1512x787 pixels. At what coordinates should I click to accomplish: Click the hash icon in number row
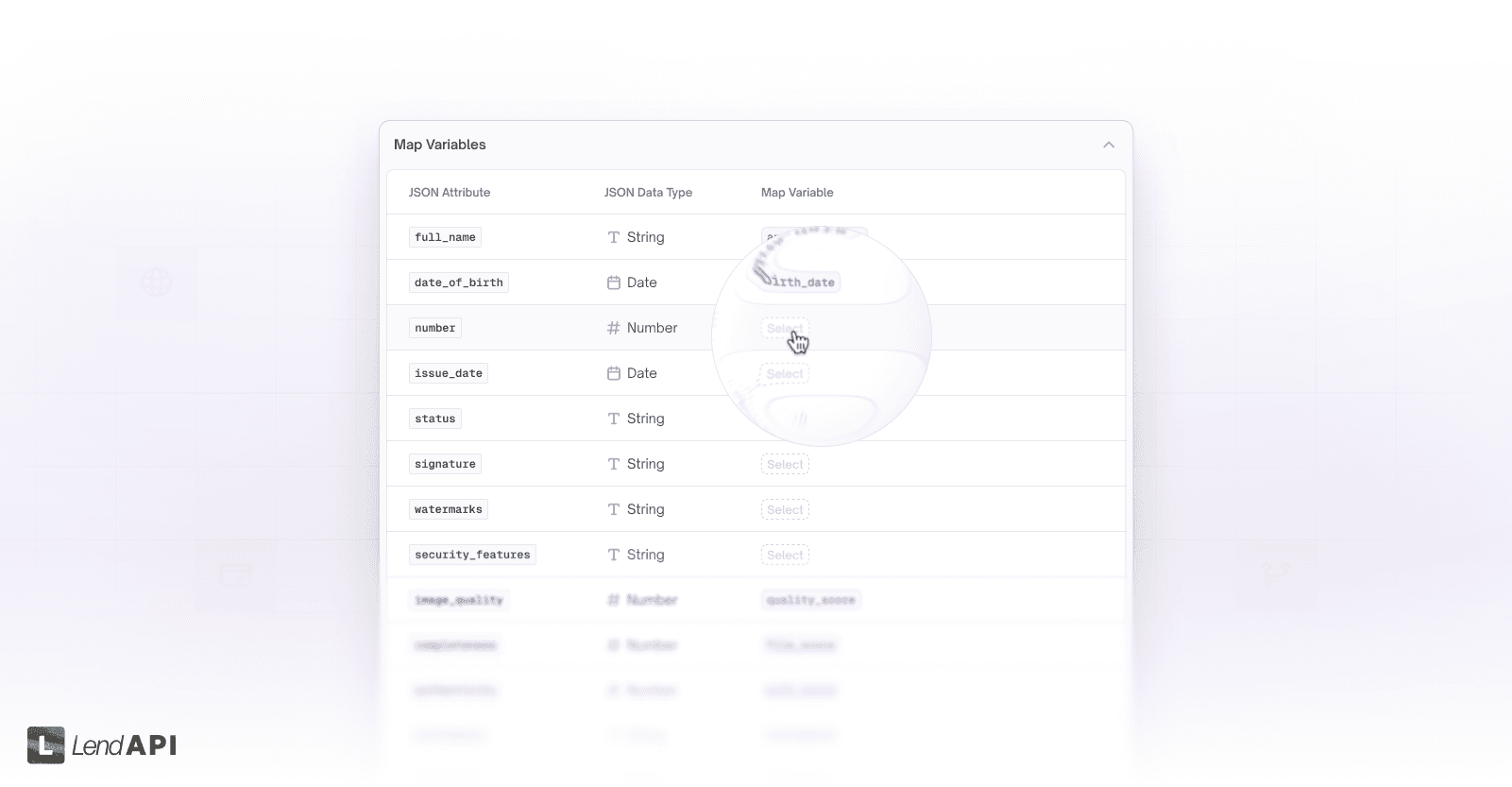coord(614,328)
